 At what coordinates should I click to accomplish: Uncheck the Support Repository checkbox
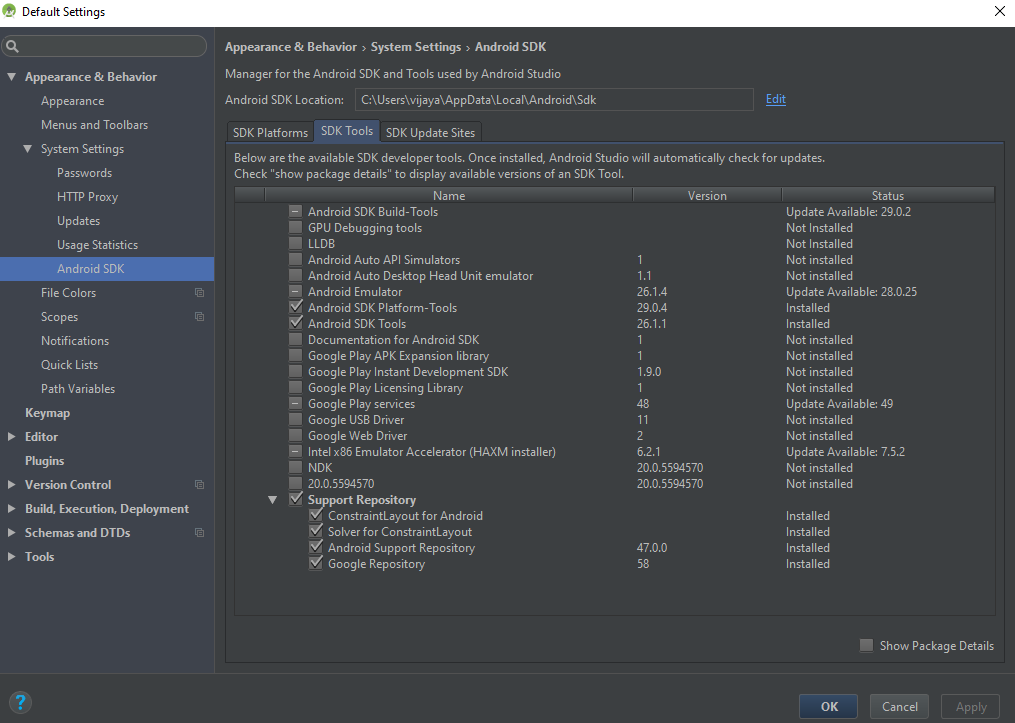[x=295, y=499]
